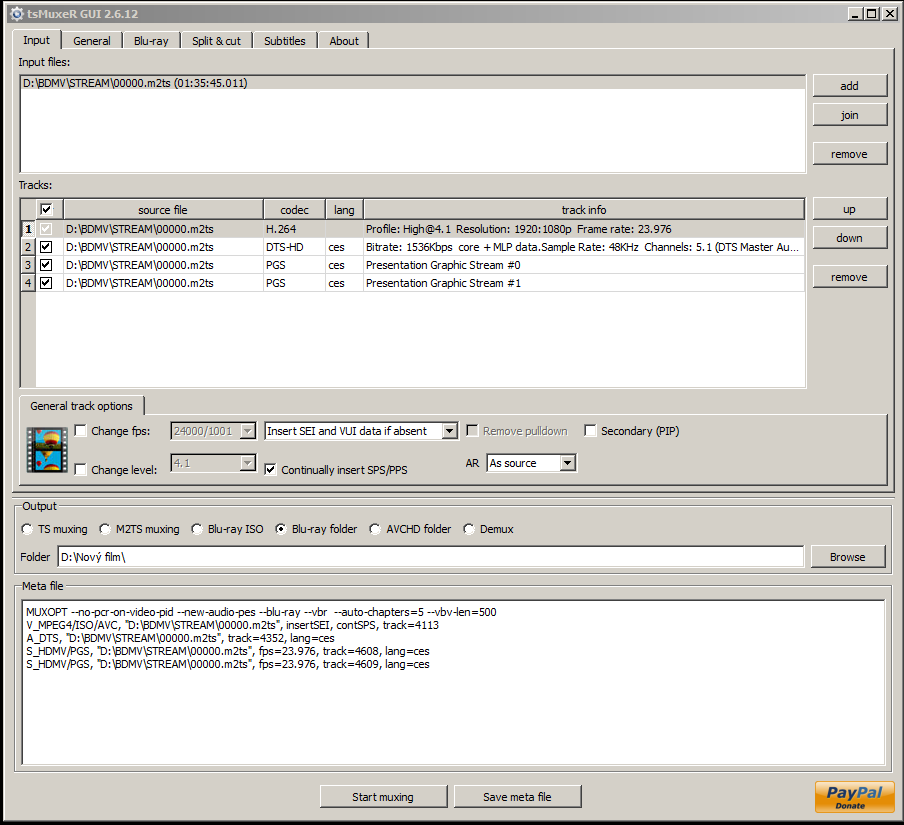This screenshot has width=904, height=825.
Task: Select input file 00000.m2ts entry
Action: coord(412,83)
